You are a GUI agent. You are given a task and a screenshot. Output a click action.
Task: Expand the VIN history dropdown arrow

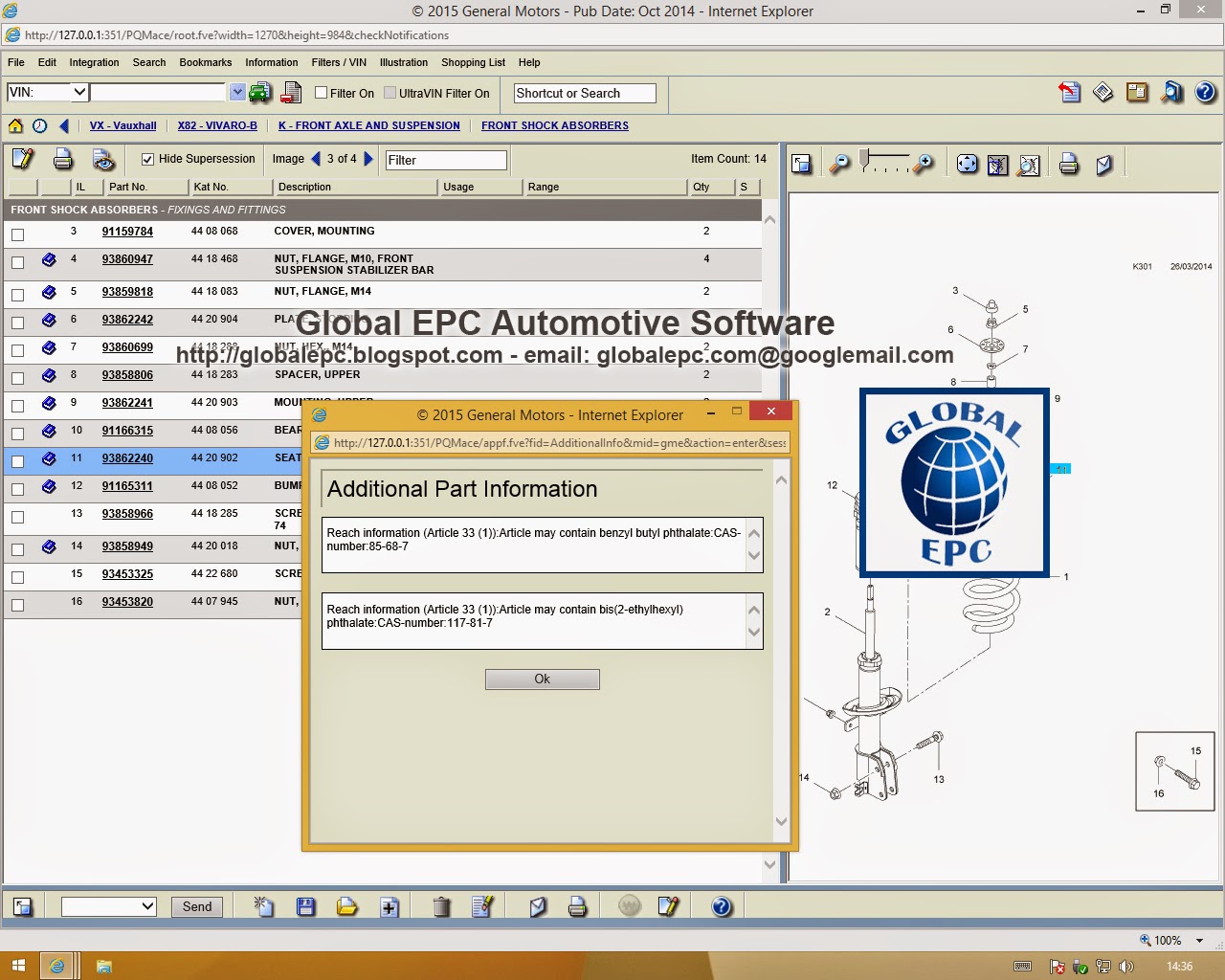(237, 92)
